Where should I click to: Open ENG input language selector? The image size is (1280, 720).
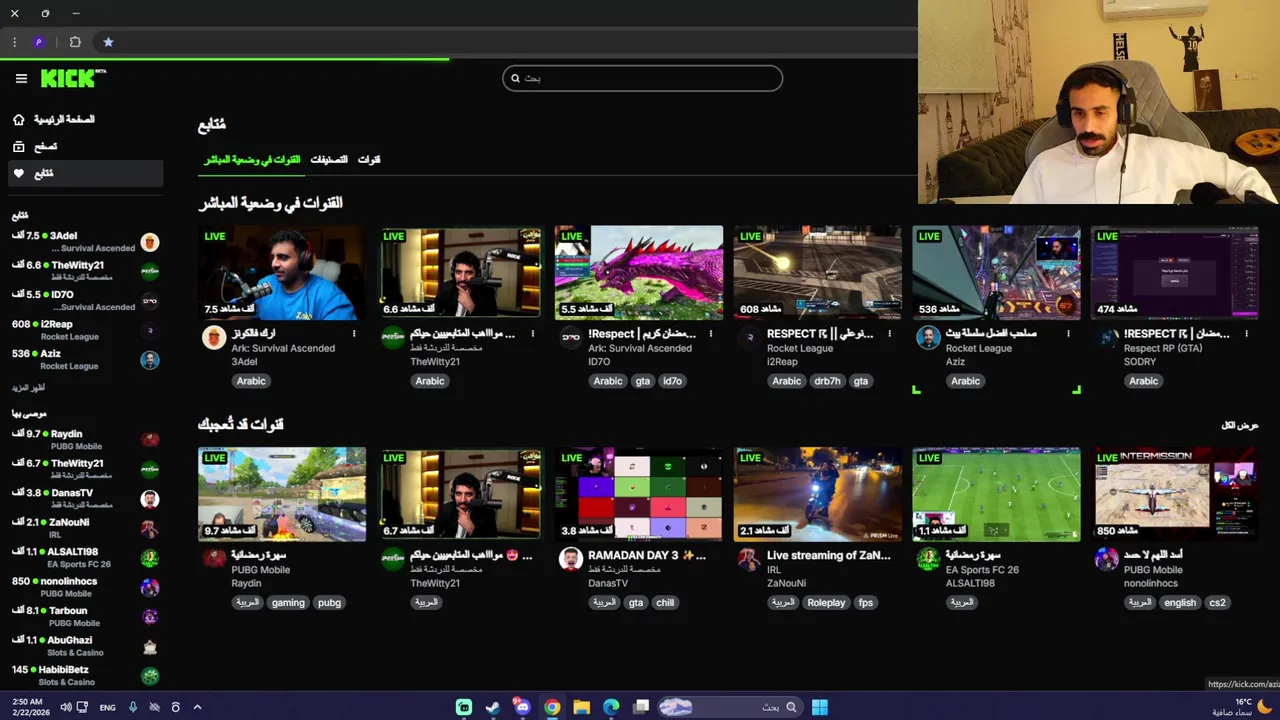[x=107, y=707]
